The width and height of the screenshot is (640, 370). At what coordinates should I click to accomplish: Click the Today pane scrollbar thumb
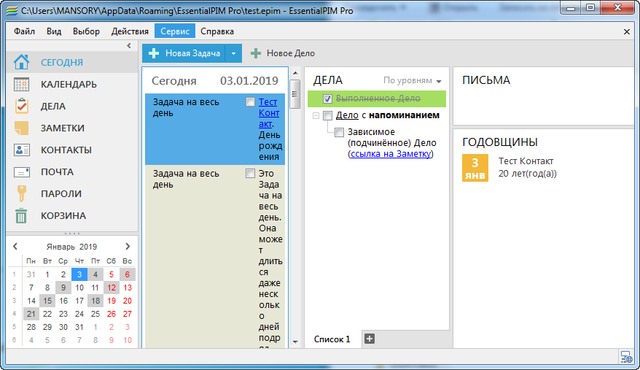tap(295, 94)
